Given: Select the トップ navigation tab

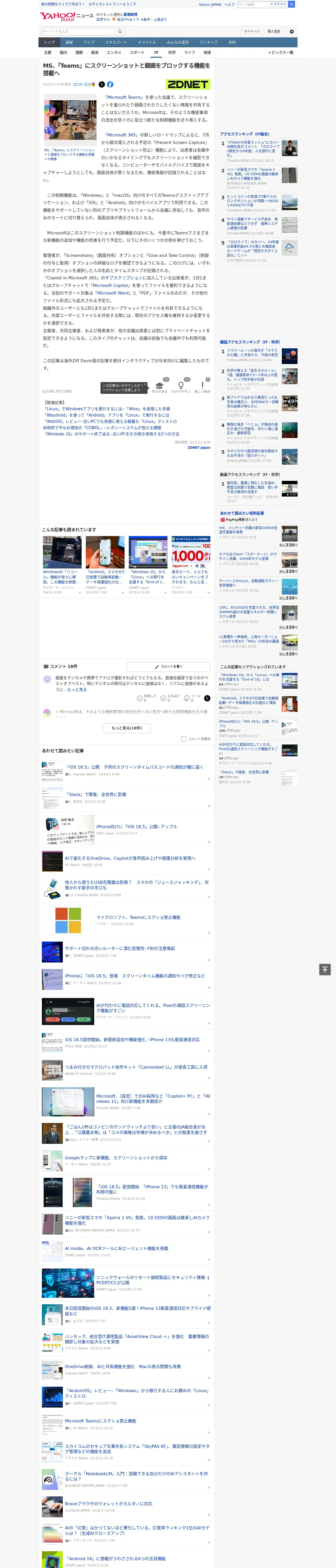Looking at the screenshot, I should [49, 43].
